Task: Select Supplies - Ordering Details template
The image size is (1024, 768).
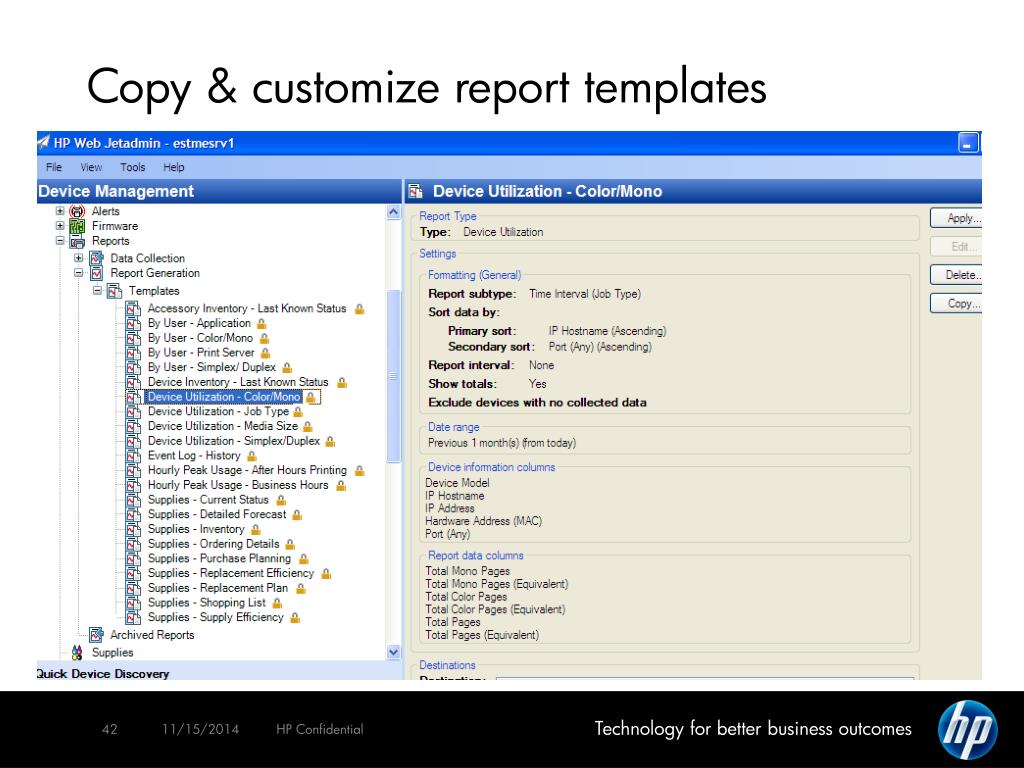Action: click(x=214, y=544)
